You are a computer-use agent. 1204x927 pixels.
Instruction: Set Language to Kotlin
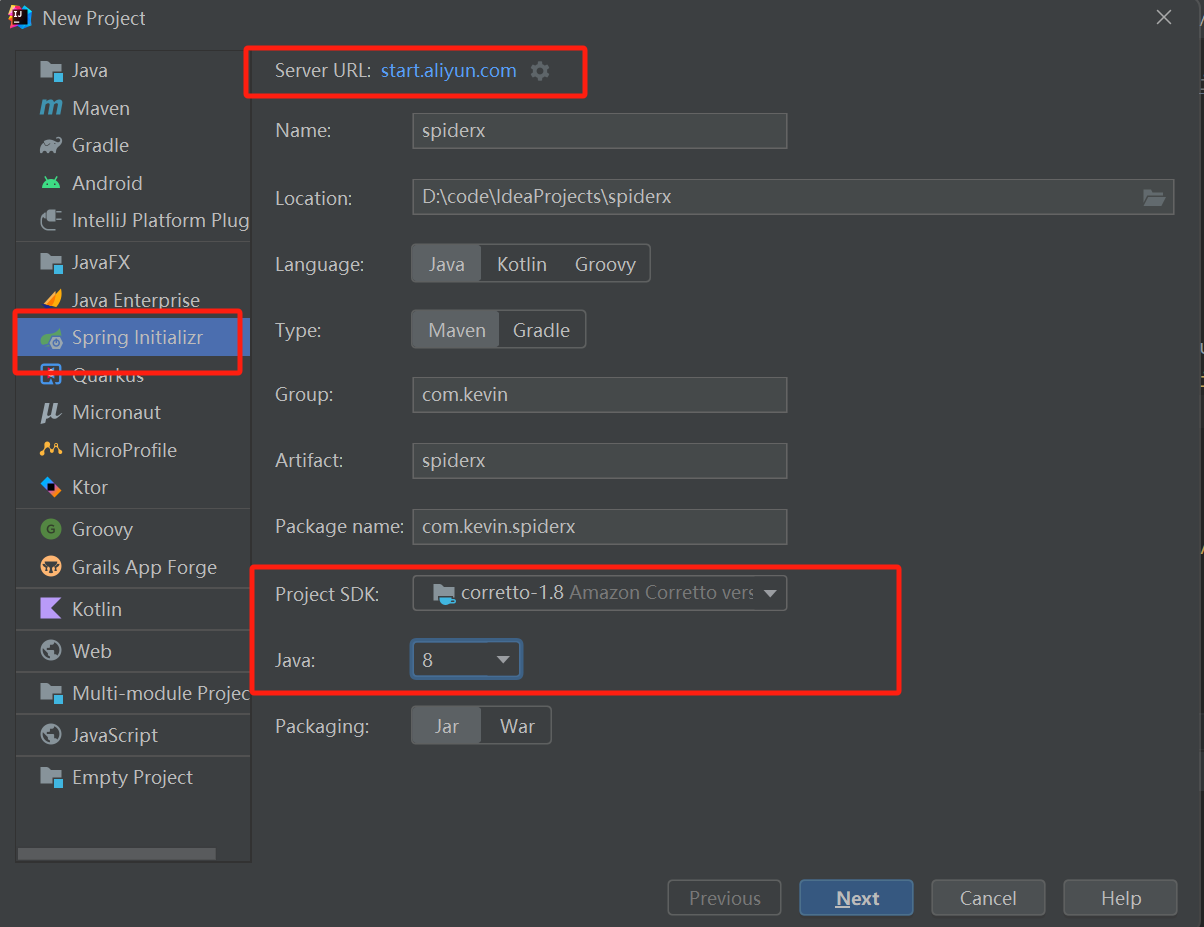click(x=522, y=264)
